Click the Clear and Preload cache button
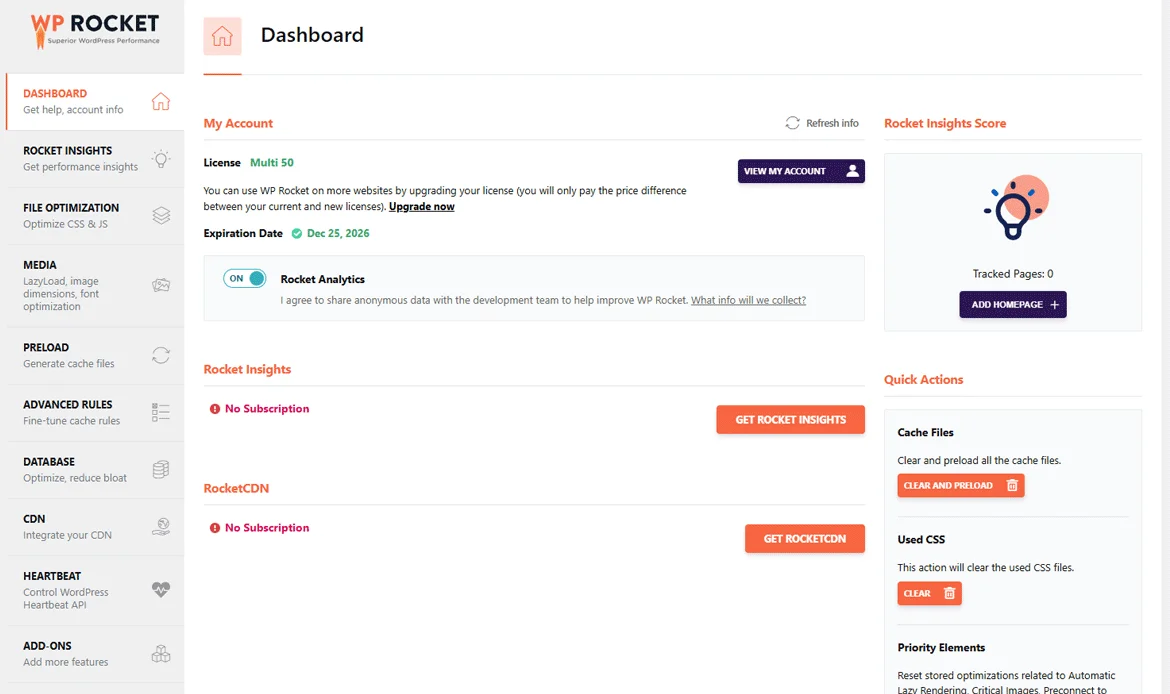This screenshot has height=694, width=1170. pos(960,486)
